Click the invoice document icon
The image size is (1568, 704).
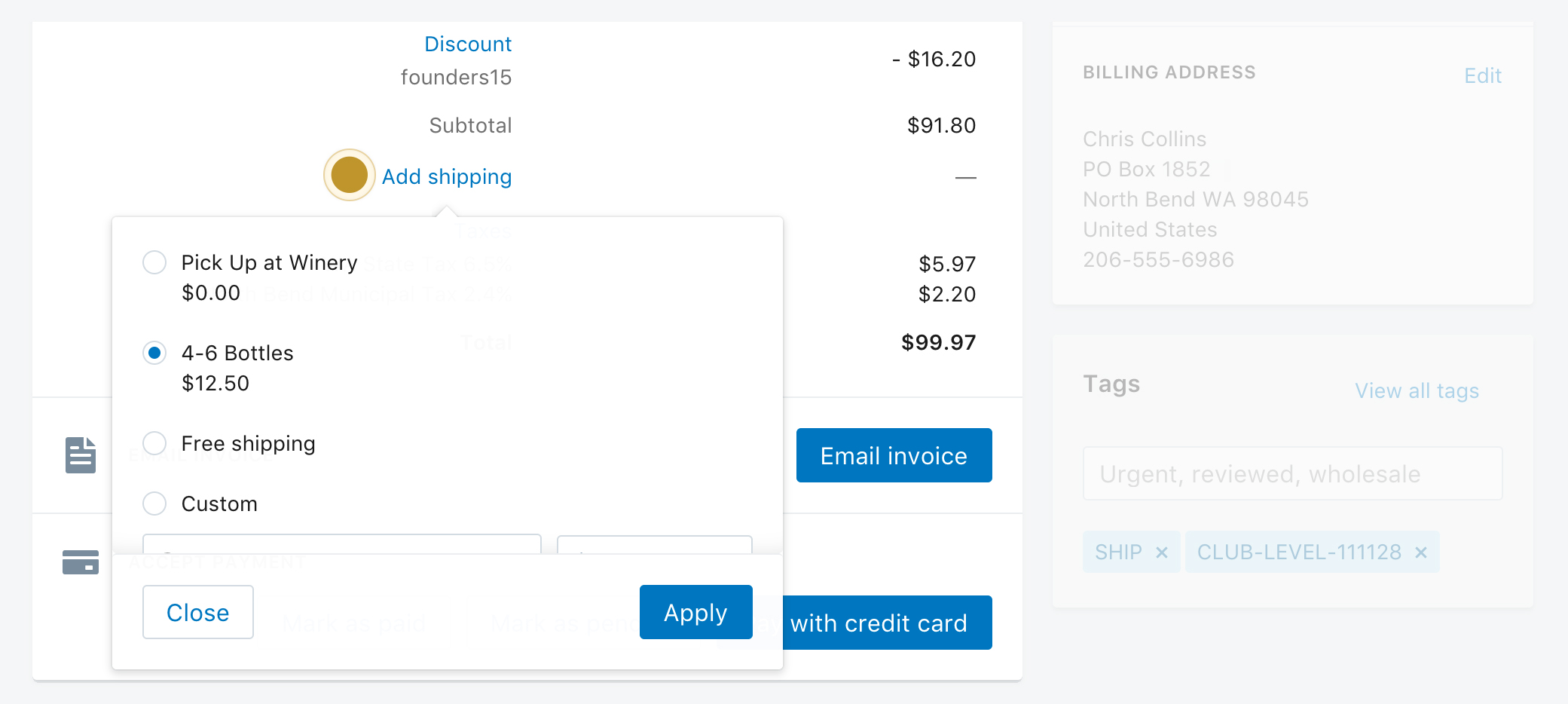click(81, 455)
